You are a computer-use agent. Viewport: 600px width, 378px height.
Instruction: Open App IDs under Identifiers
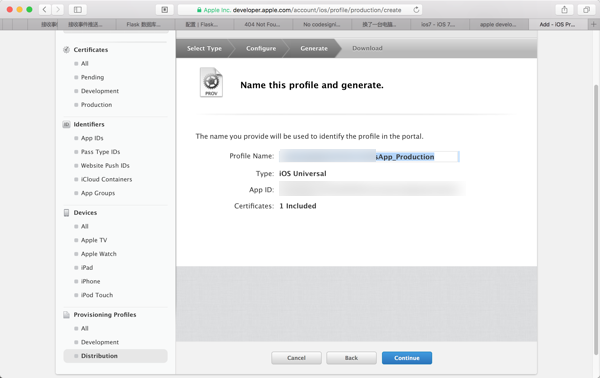tap(92, 138)
